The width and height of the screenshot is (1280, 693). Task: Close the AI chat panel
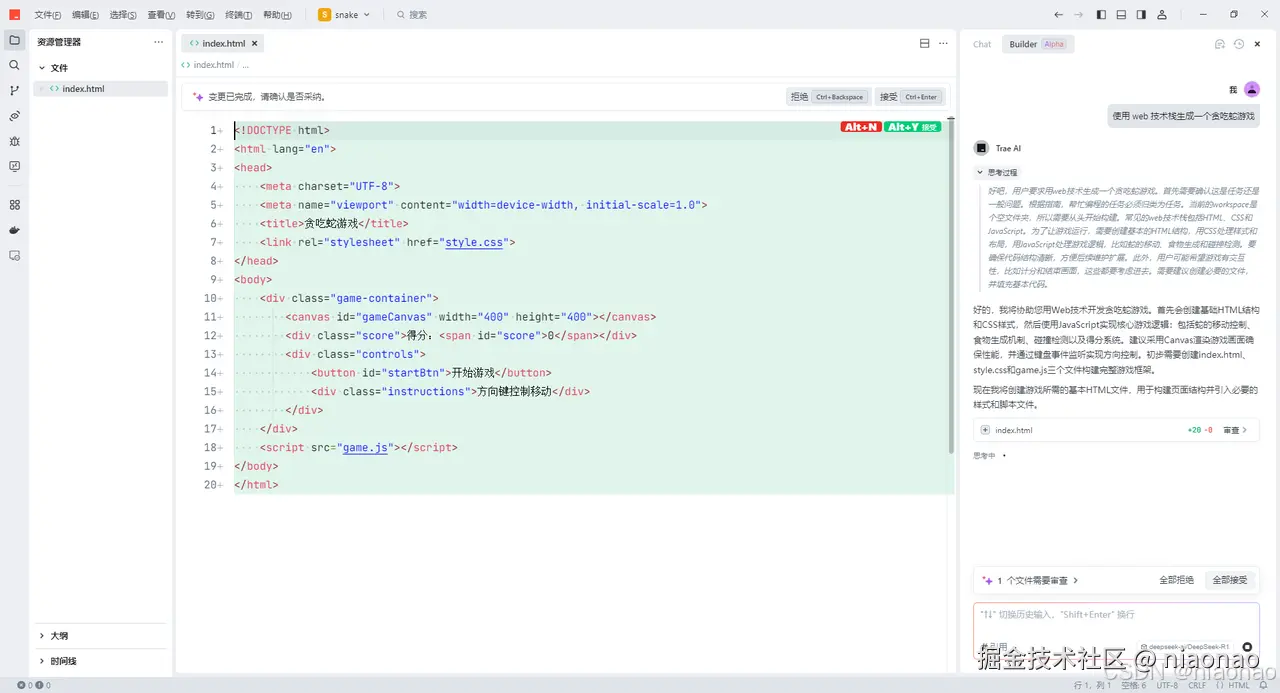click(x=1258, y=44)
